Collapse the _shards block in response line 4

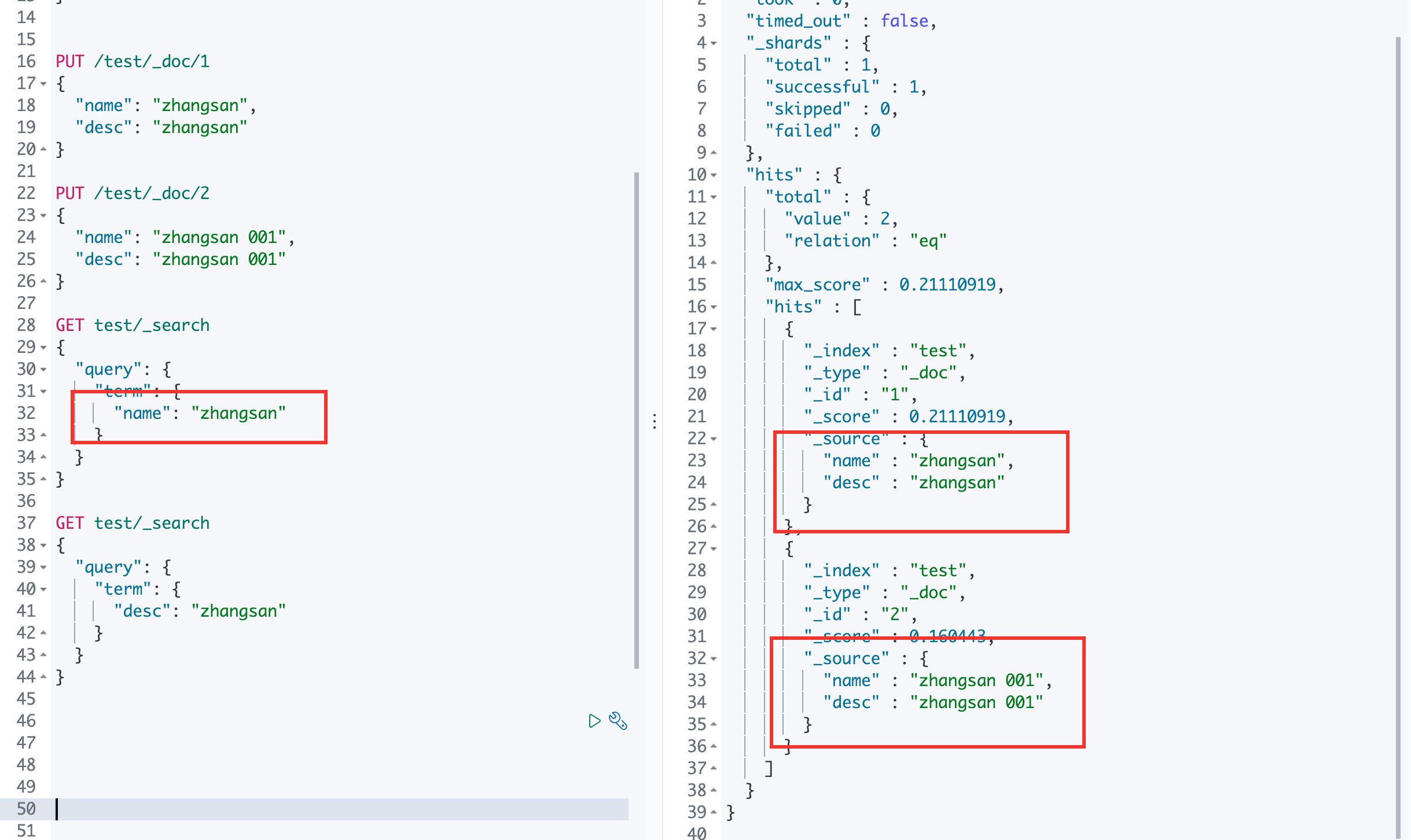pos(714,43)
